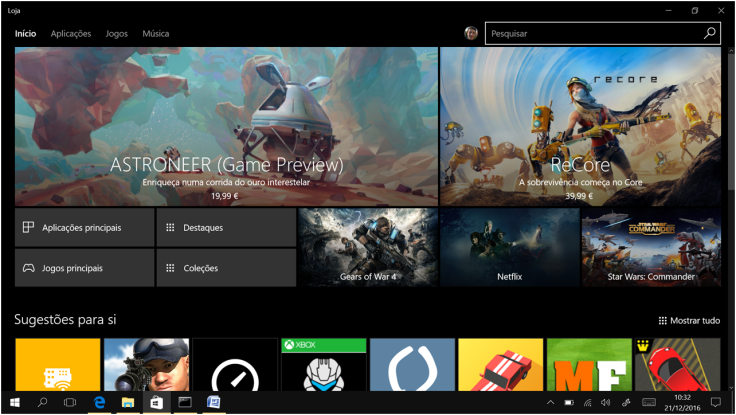736x415 pixels.
Task: Open Star Wars: Commander tile
Action: [x=651, y=247]
